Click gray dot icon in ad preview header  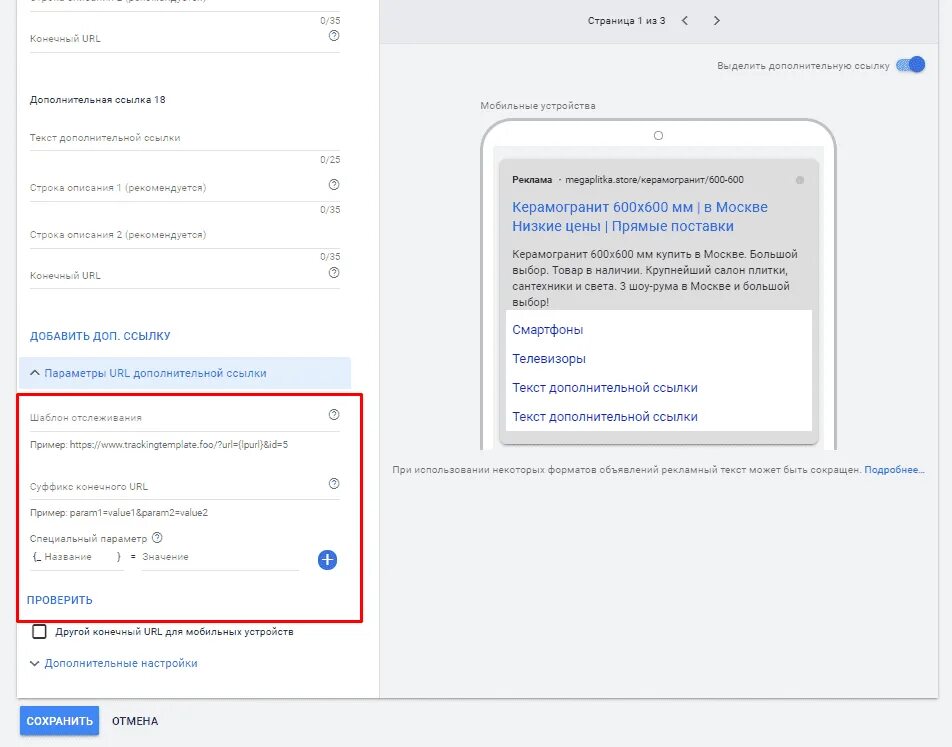(800, 180)
